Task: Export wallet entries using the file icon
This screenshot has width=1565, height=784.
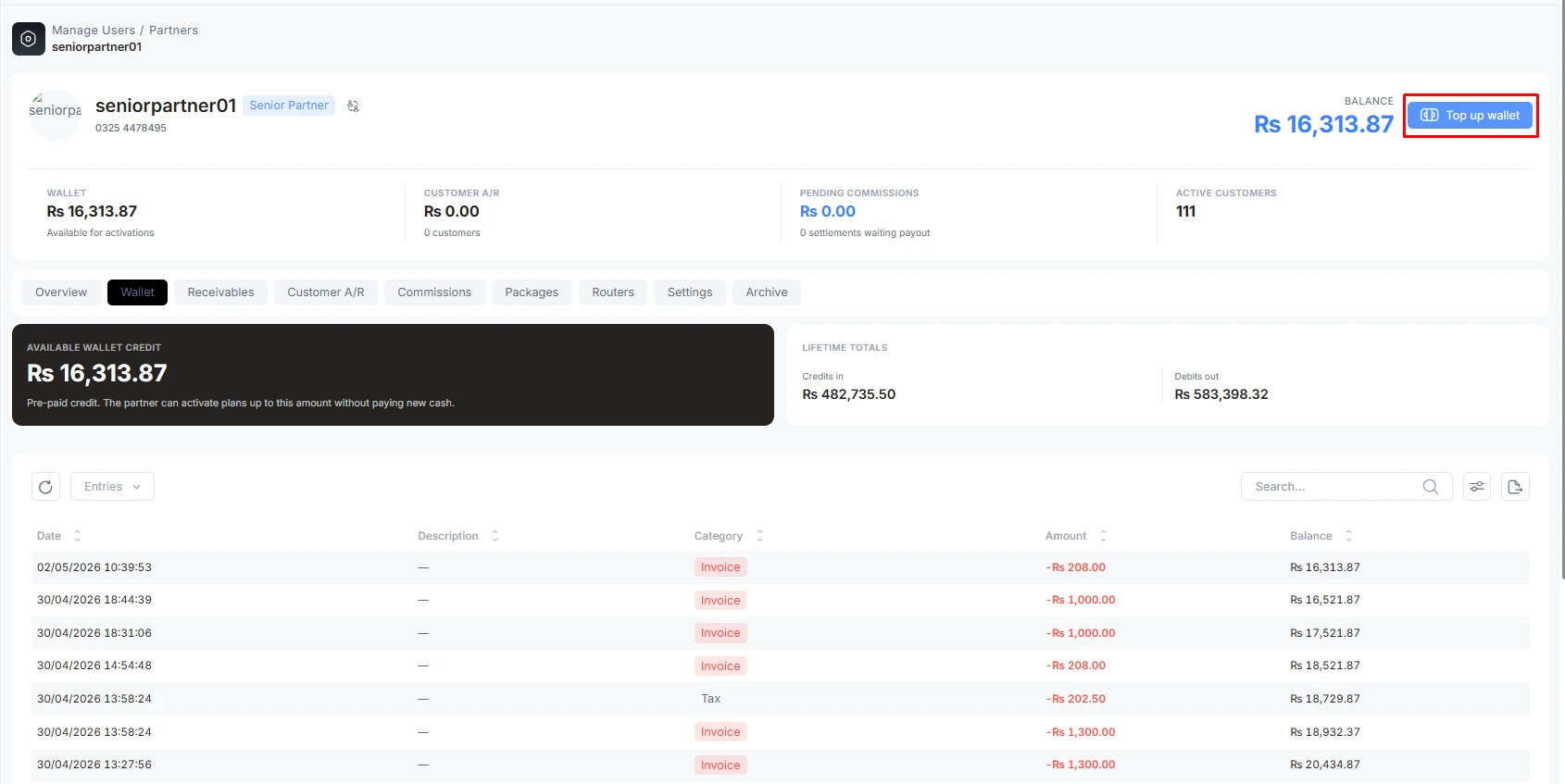Action: (x=1515, y=487)
